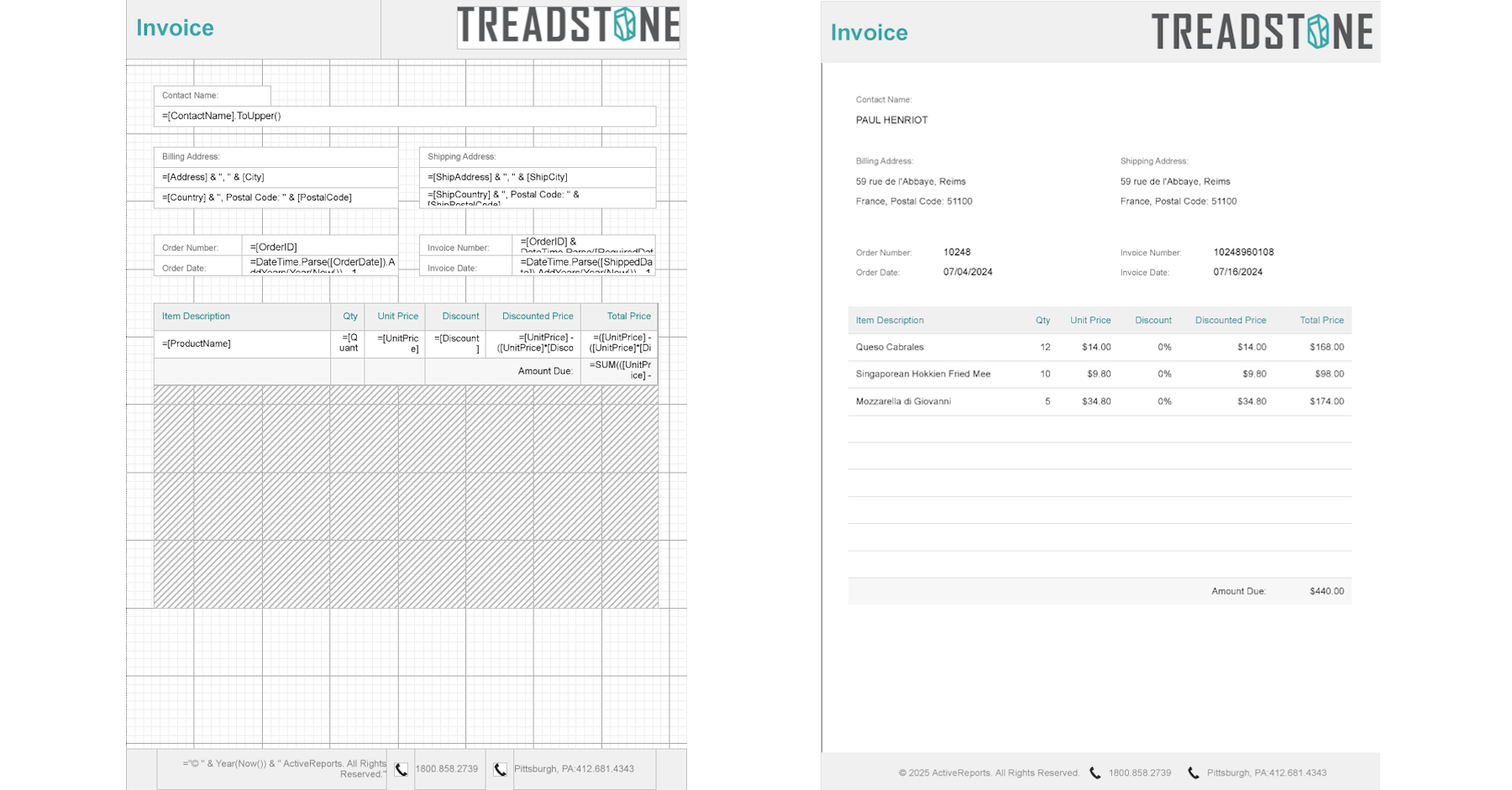Select the =[OrderID] & DateTime.Parse invoice number textbox
The height and width of the screenshot is (790, 1512).
(x=584, y=245)
